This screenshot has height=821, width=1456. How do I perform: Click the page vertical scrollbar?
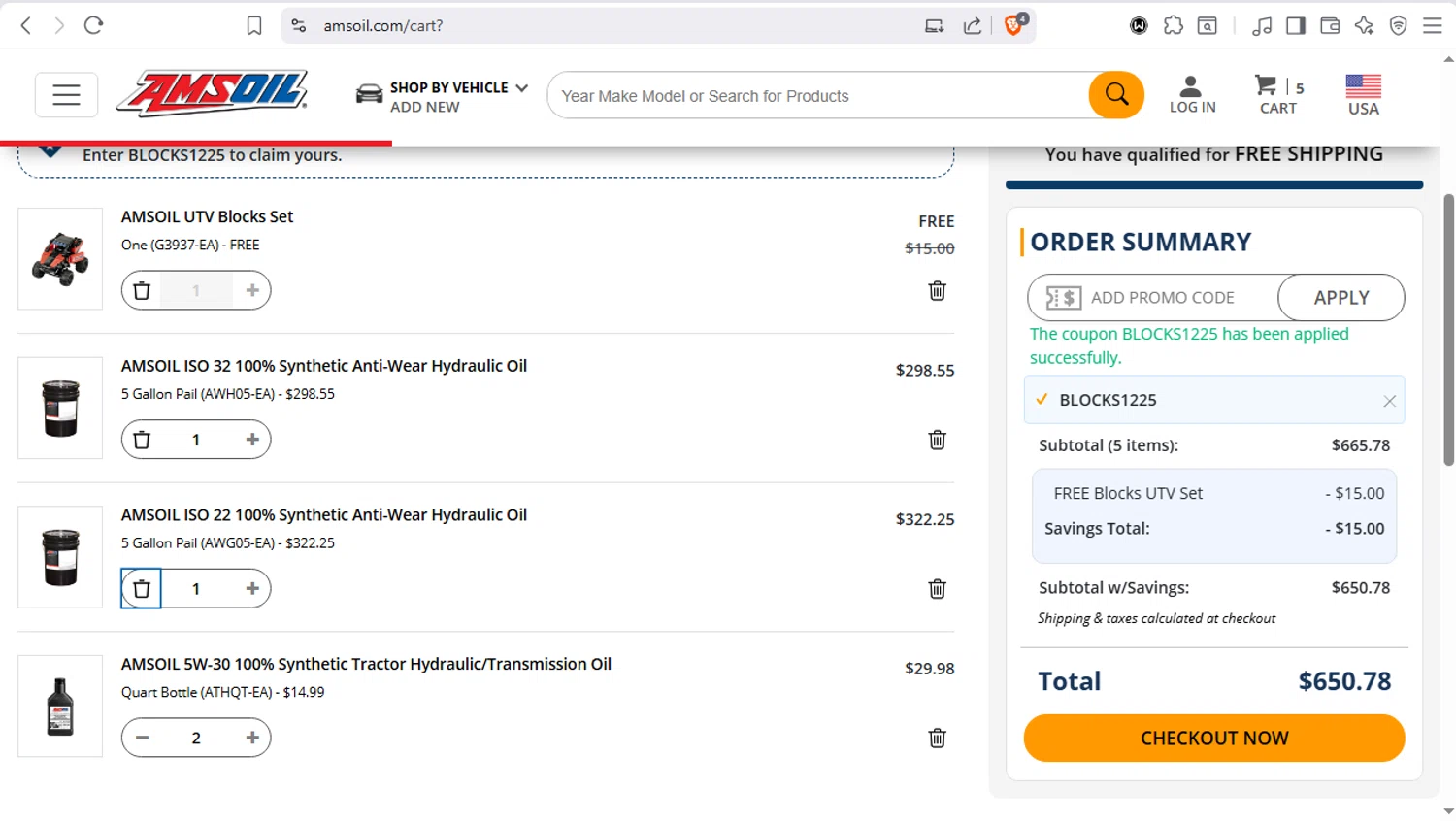[1448, 330]
